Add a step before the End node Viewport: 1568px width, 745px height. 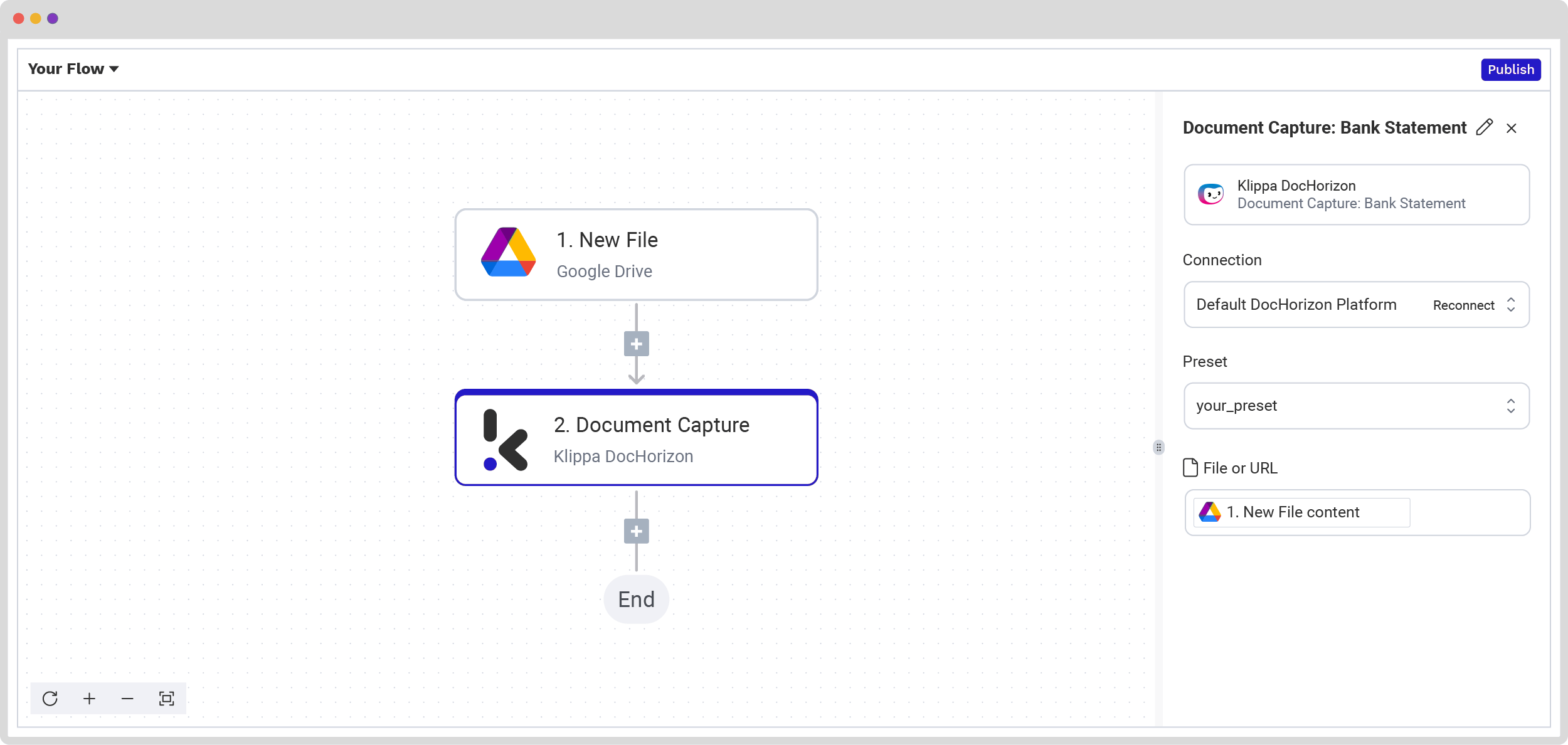click(x=636, y=531)
